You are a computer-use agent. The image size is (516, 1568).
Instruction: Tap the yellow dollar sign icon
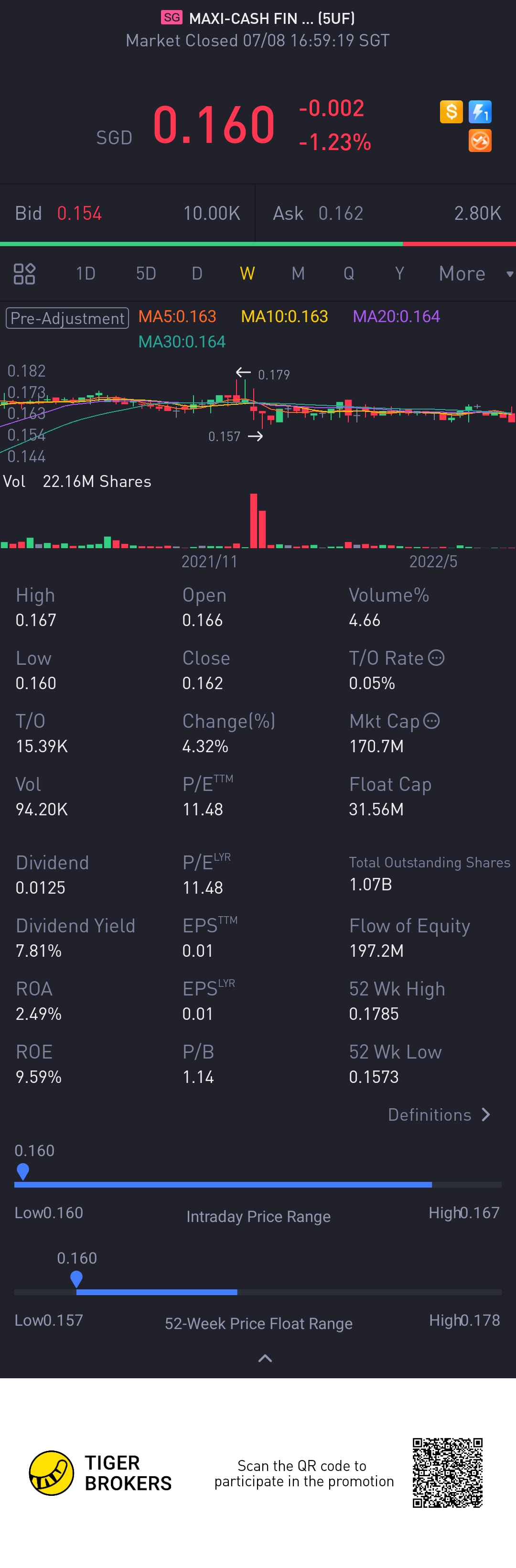point(451,112)
